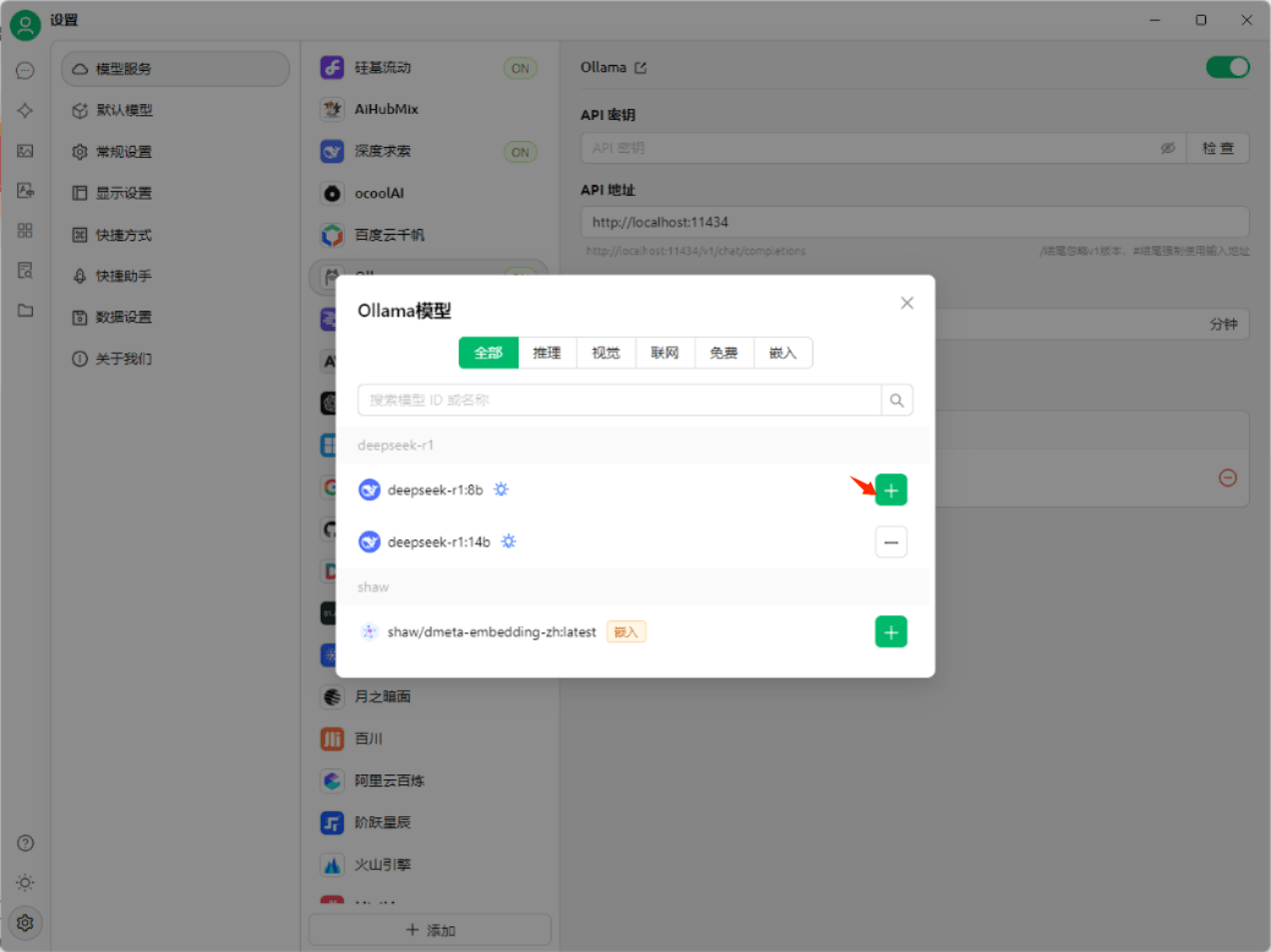Switch to the 全部 tab
Image resolution: width=1271 pixels, height=952 pixels.
point(489,353)
